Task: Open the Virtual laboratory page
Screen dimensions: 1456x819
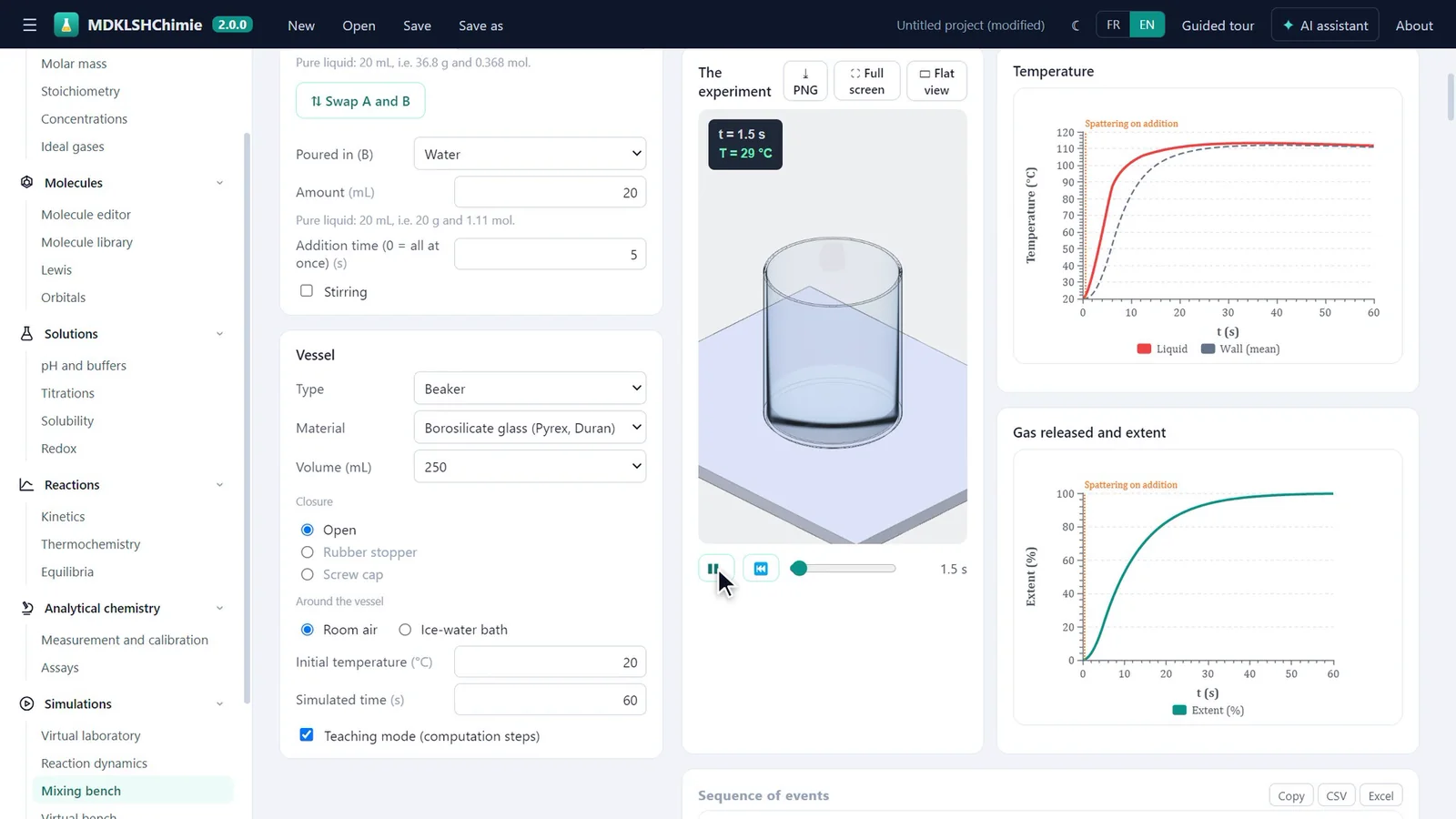Action: point(91,735)
